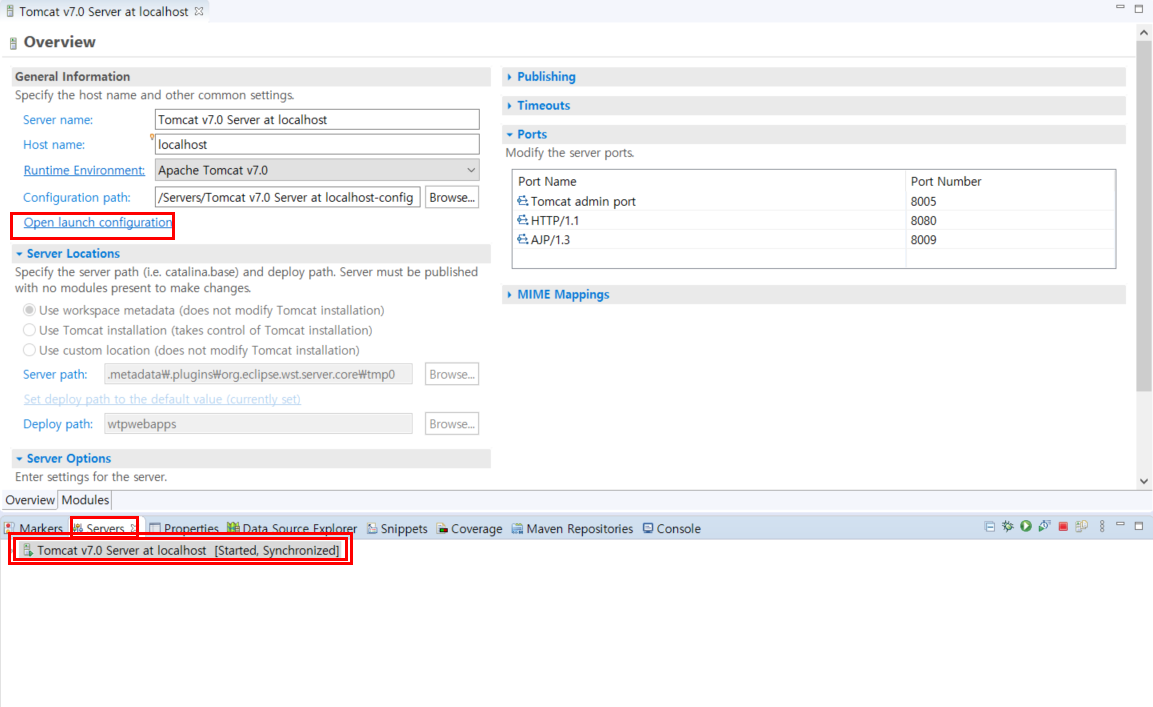The width and height of the screenshot is (1153, 707).
Task: Click Browse next to Configuration path
Action: [x=451, y=197]
